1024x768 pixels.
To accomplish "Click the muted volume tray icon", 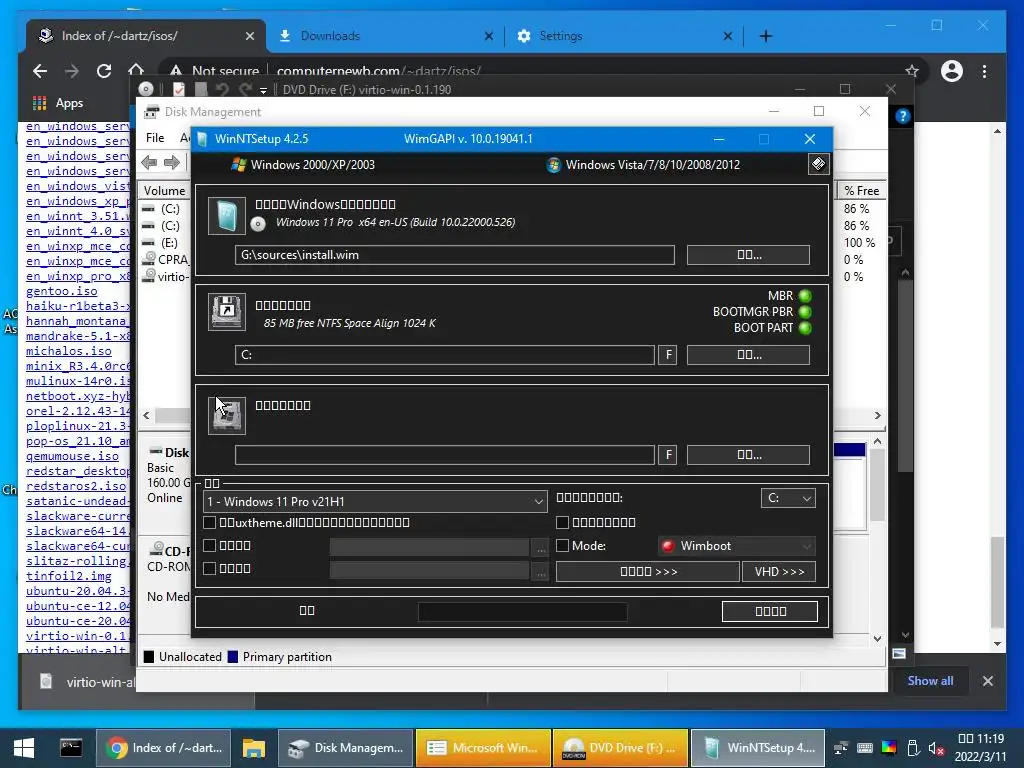I will pyautogui.click(x=936, y=748).
